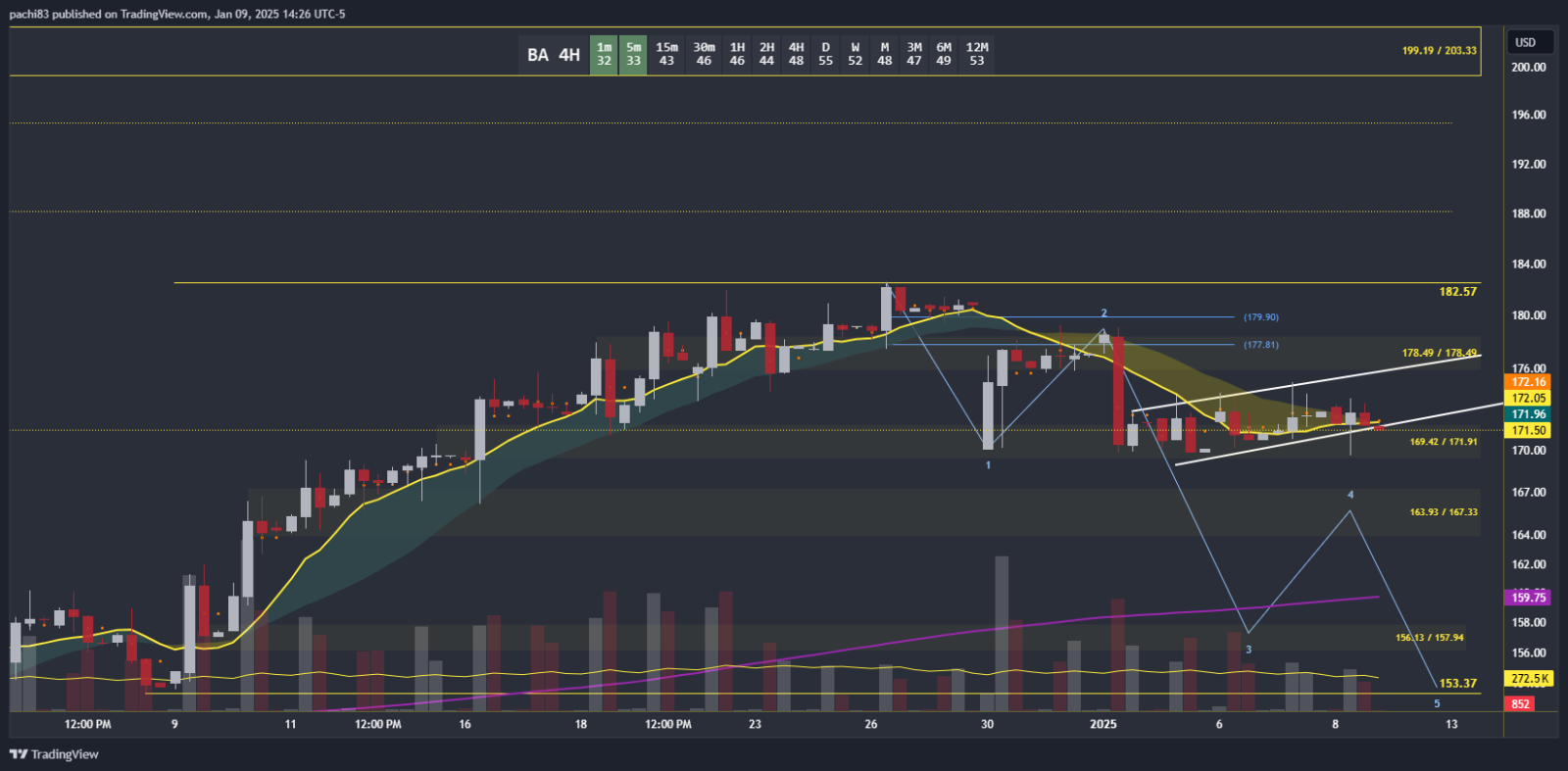
Task: Click the yellow 171.50 price tag
Action: pos(1528,430)
